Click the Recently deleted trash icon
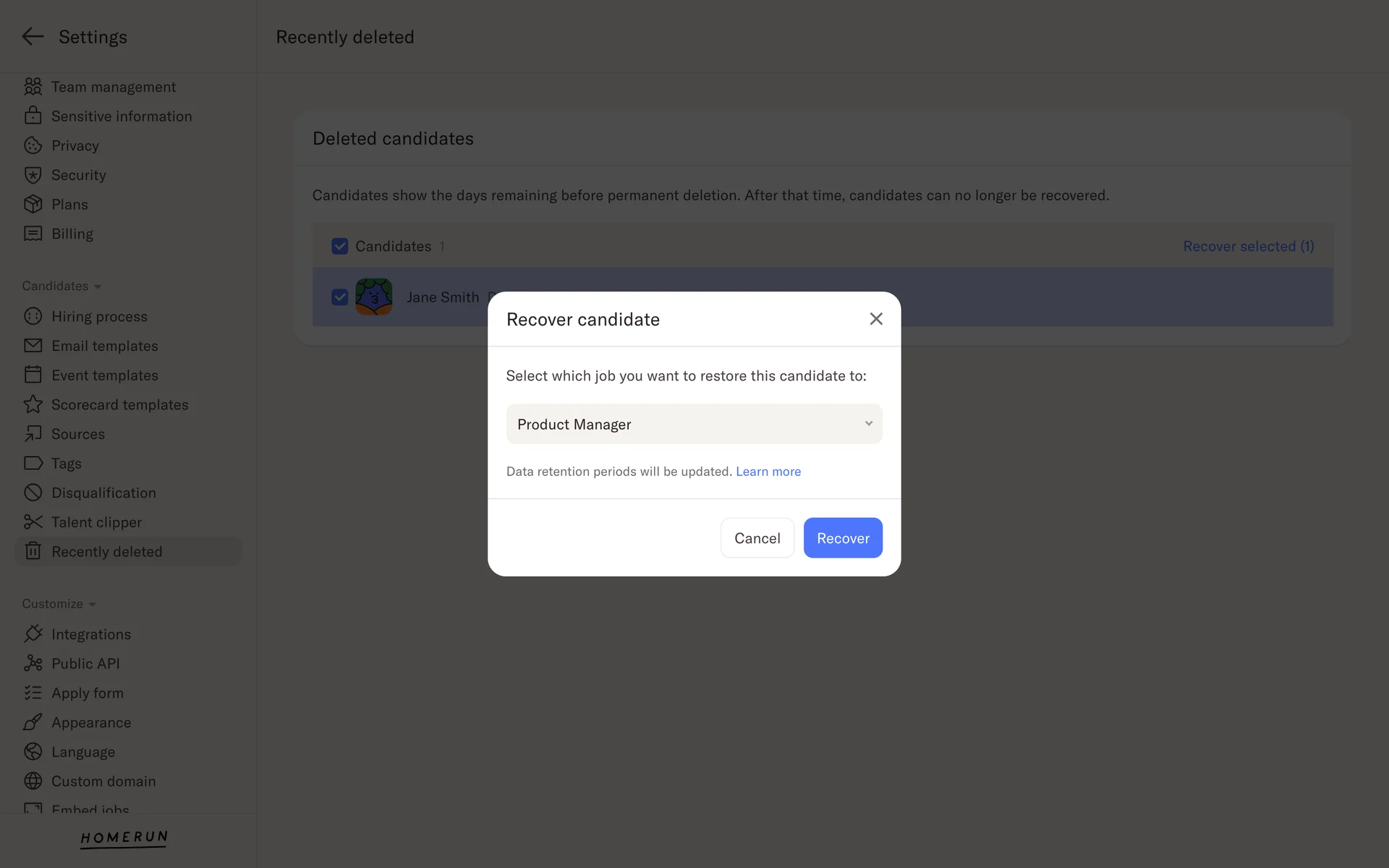Viewport: 1389px width, 868px height. click(x=33, y=551)
